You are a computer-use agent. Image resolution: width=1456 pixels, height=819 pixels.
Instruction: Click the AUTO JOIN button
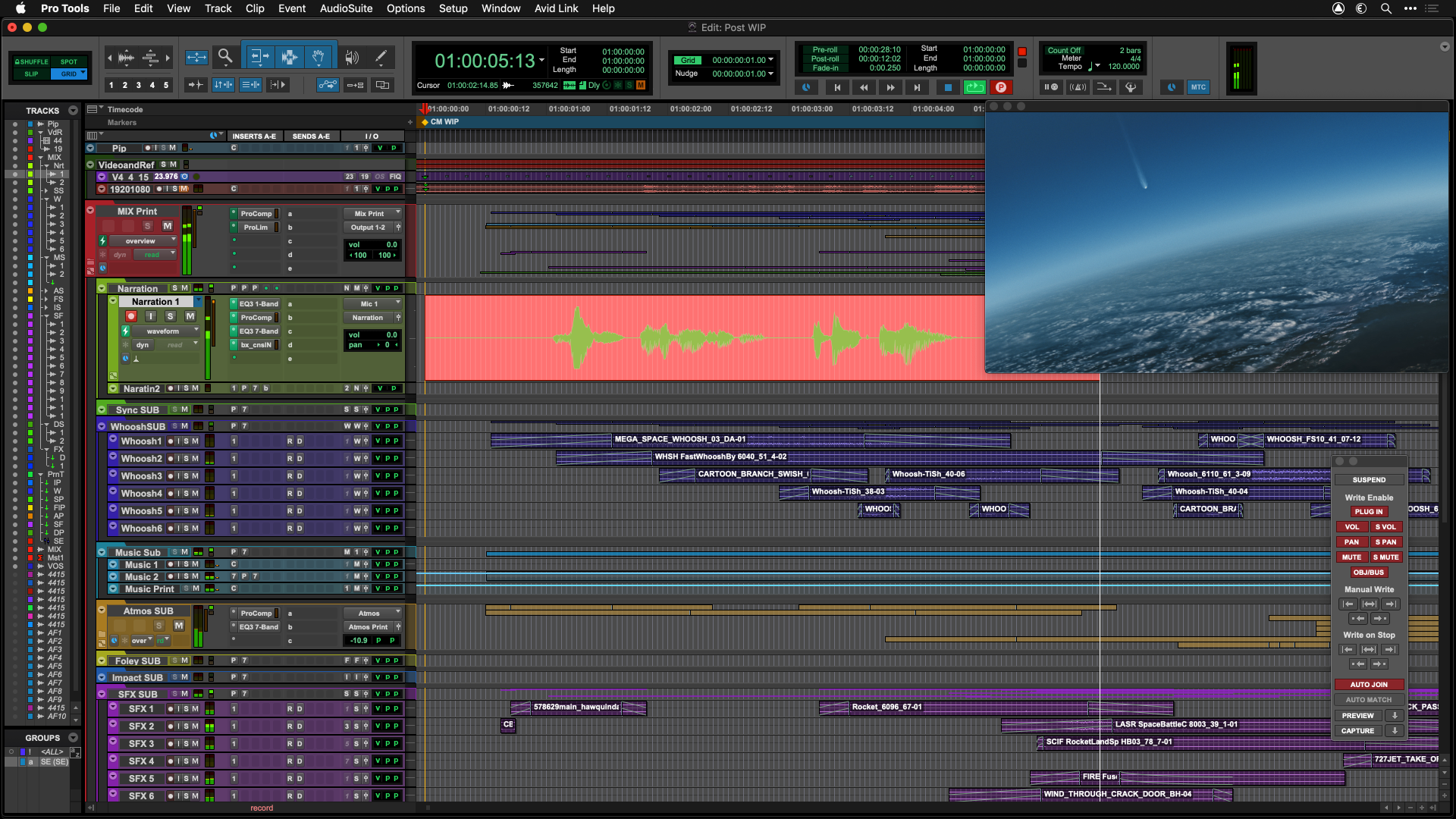[x=1369, y=685]
